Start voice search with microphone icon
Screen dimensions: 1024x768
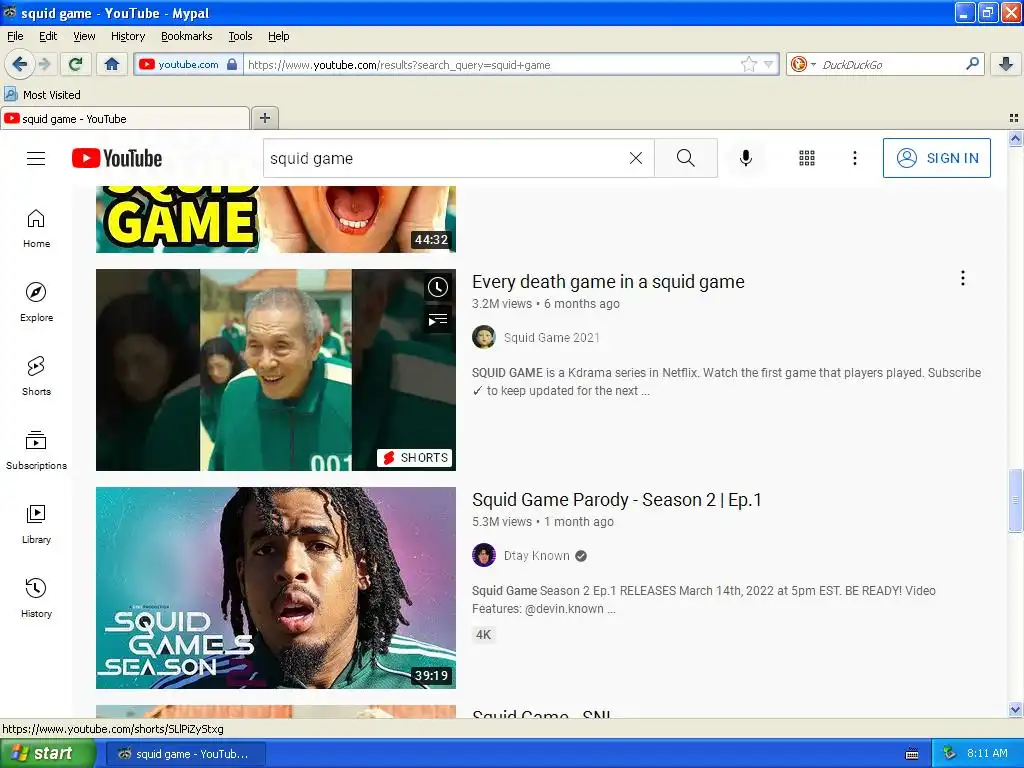click(746, 158)
